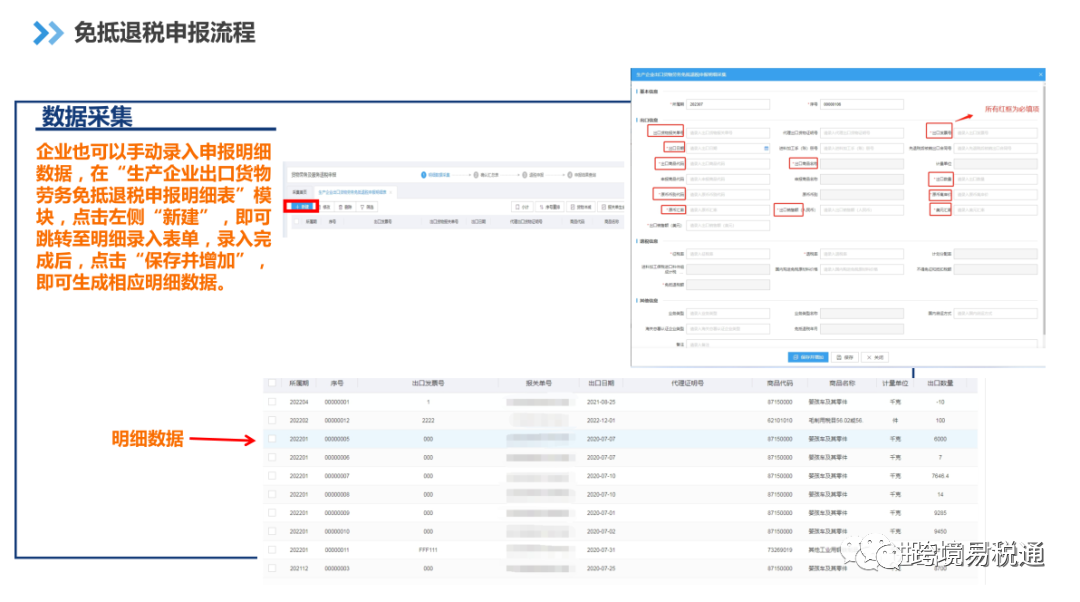
Task: Click the 序号 input showing 00000106
Action: pyautogui.click(x=862, y=104)
